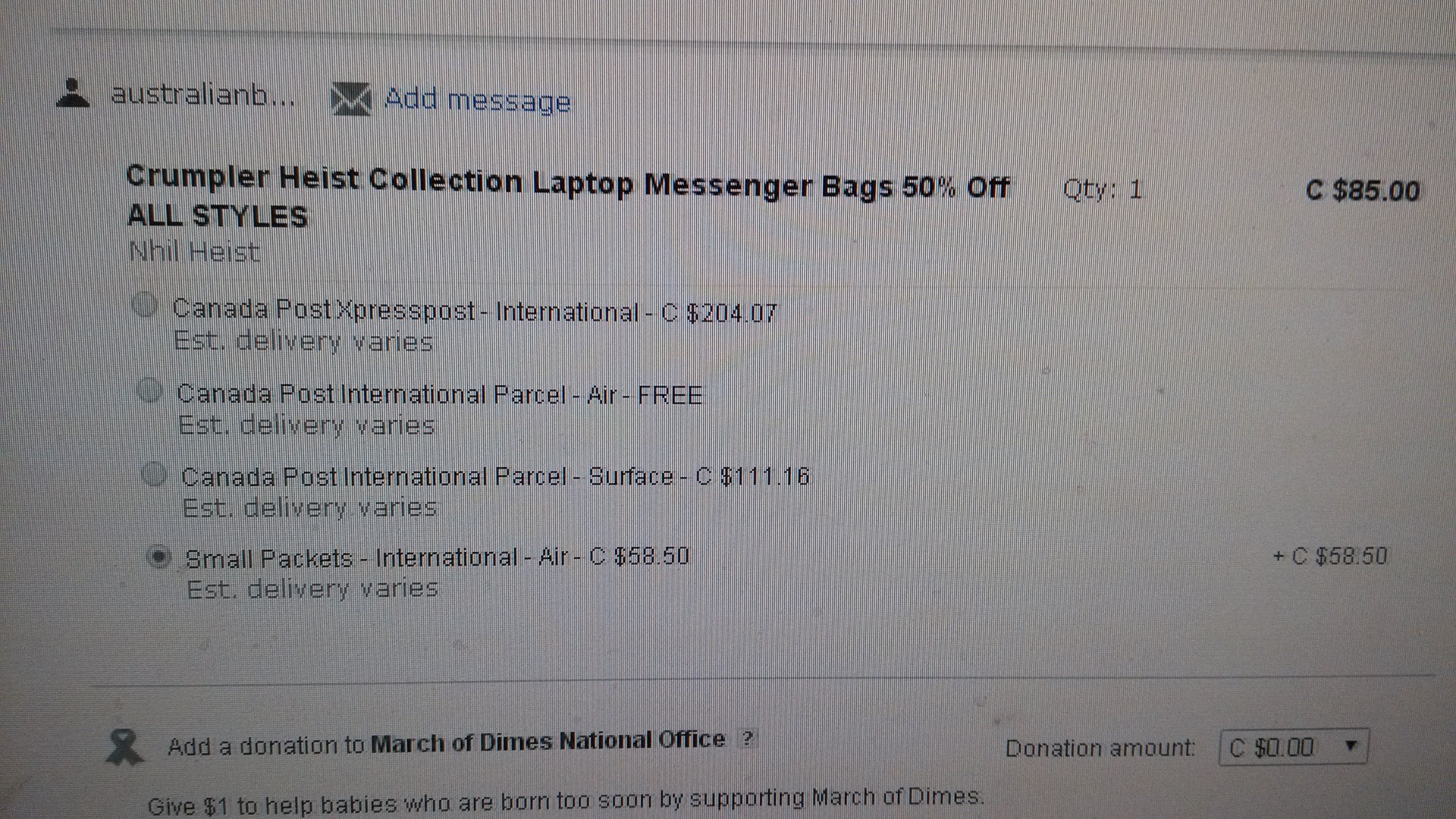The width and height of the screenshot is (1456, 819).
Task: Choose International Parcel Air FREE radio button
Action: tap(149, 391)
